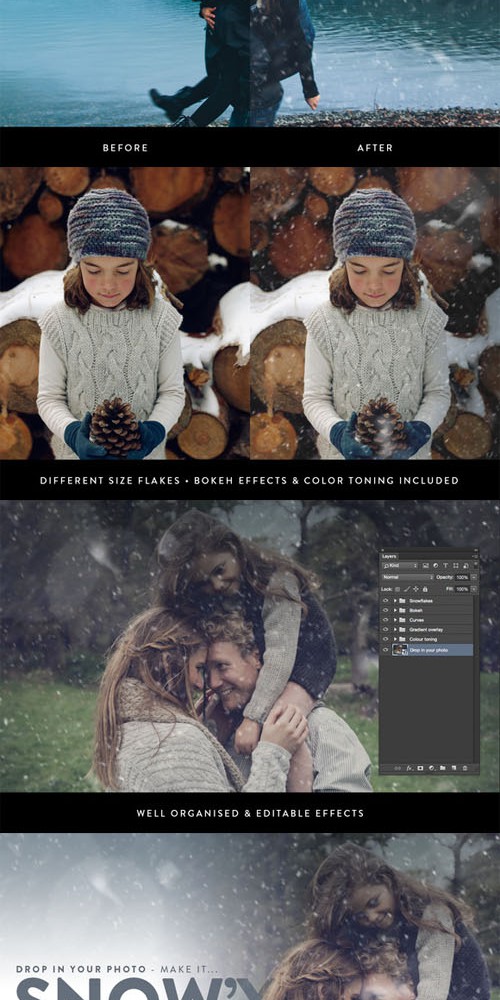Image resolution: width=500 pixels, height=1000 pixels.
Task: Delete layer with trash icon
Action: point(465,768)
